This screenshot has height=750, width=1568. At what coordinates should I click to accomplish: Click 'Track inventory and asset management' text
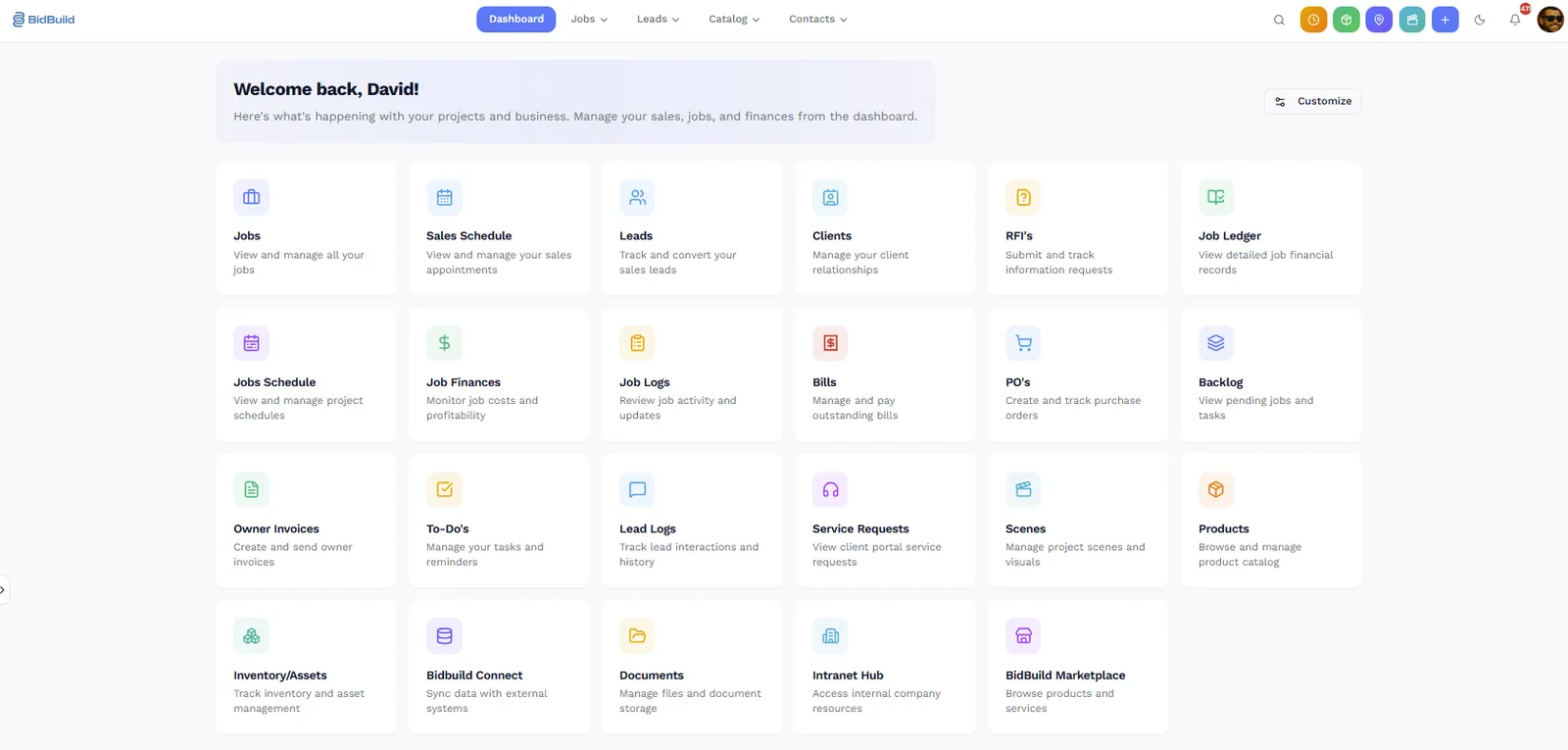[x=299, y=701]
